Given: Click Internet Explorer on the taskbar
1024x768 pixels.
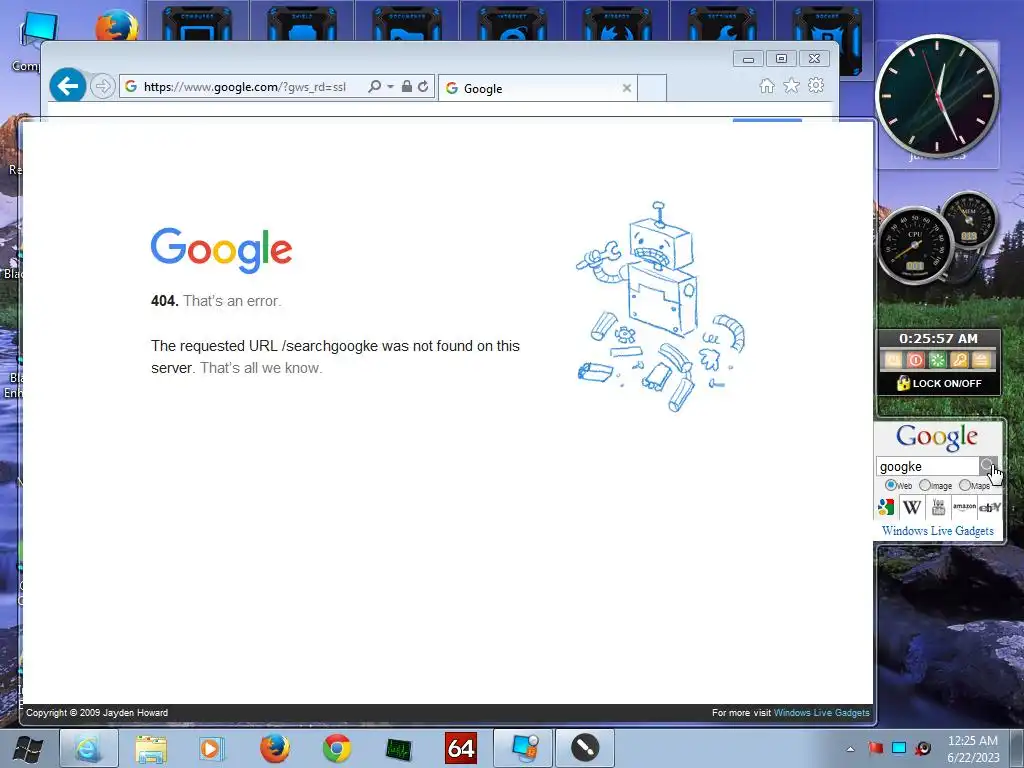Looking at the screenshot, I should 89,748.
